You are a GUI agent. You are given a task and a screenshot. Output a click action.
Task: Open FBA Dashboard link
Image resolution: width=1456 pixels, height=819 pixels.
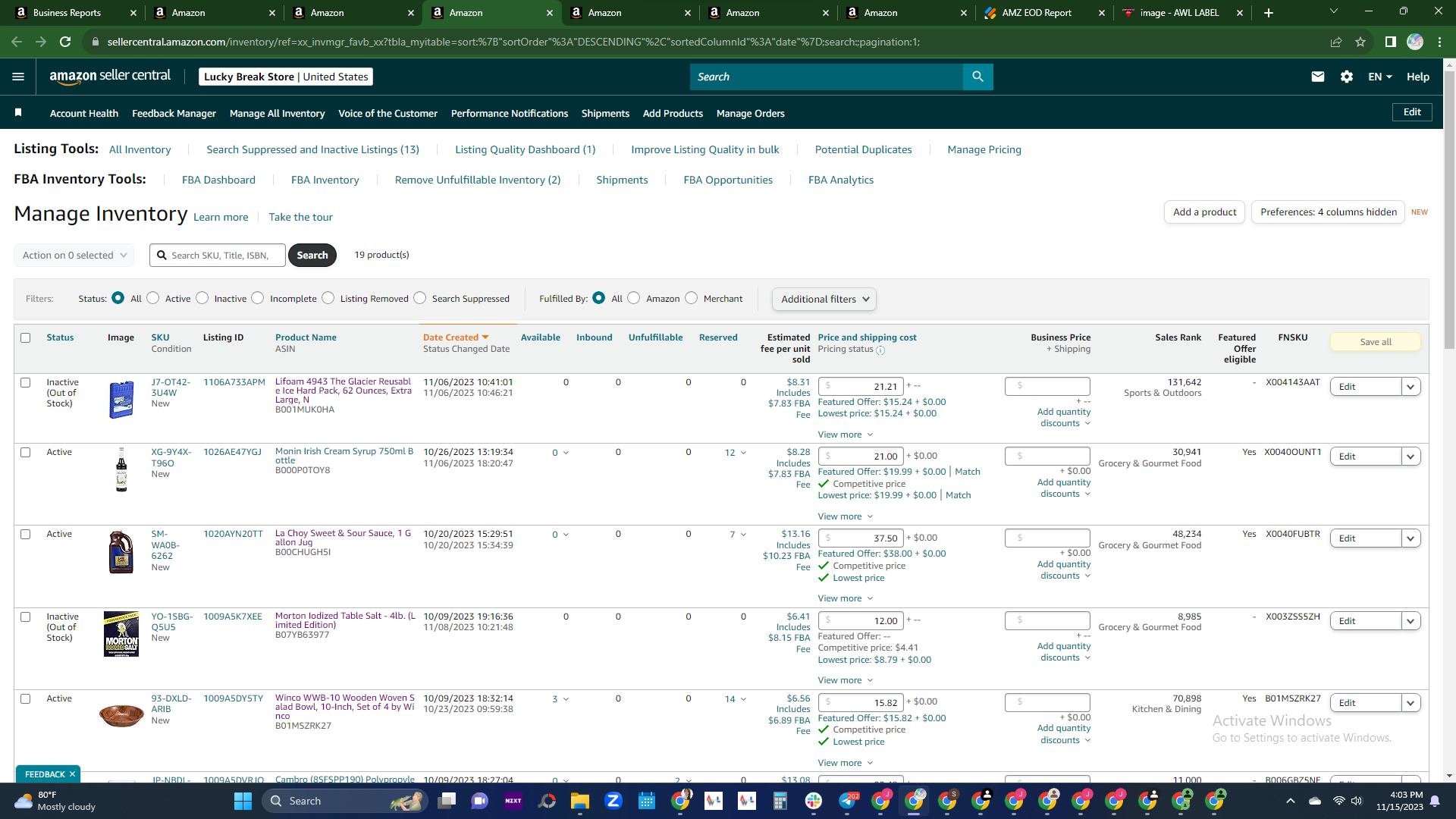click(x=218, y=180)
